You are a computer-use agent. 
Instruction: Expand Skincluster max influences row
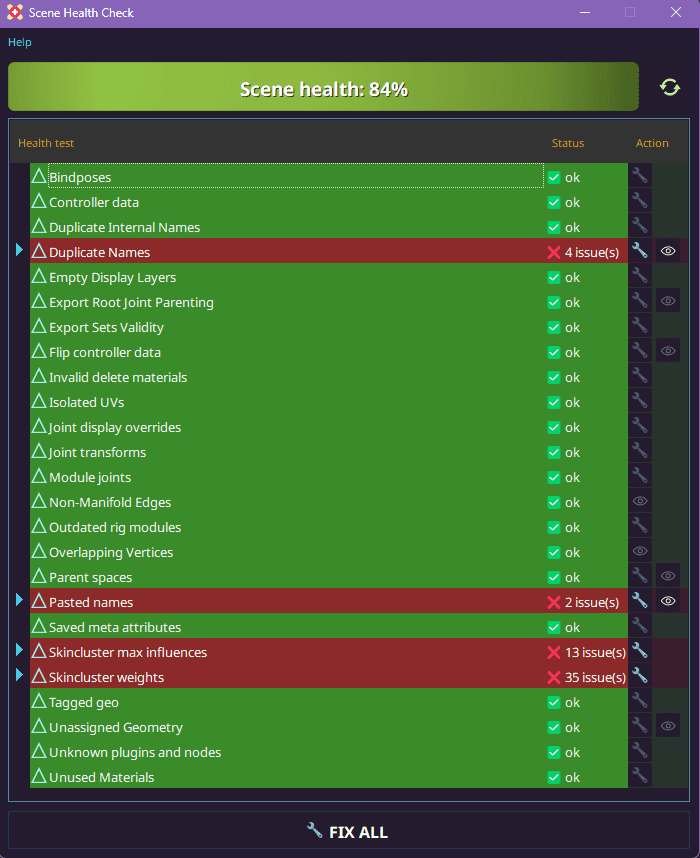pyautogui.click(x=20, y=650)
